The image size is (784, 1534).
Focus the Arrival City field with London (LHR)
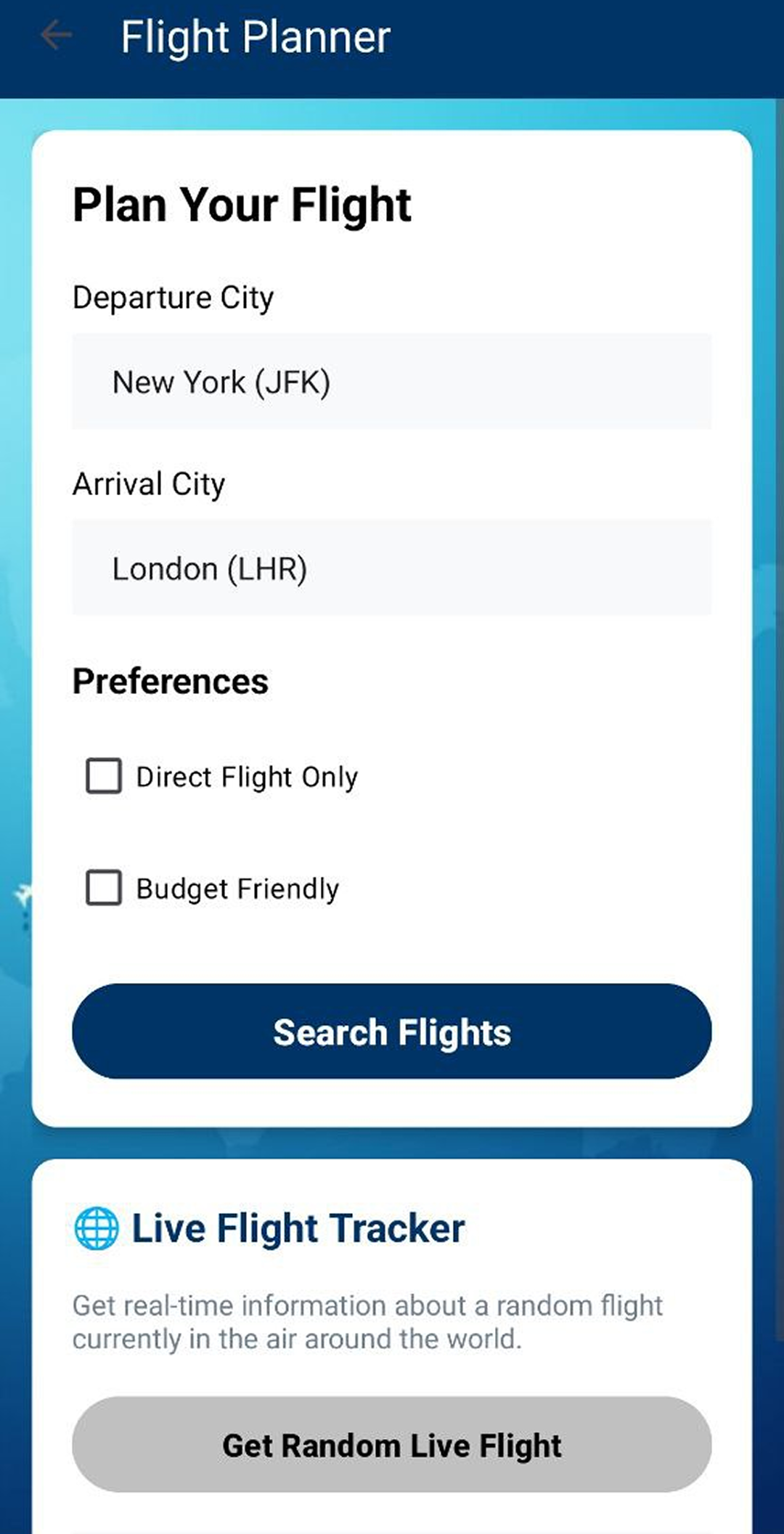pyautogui.click(x=391, y=568)
